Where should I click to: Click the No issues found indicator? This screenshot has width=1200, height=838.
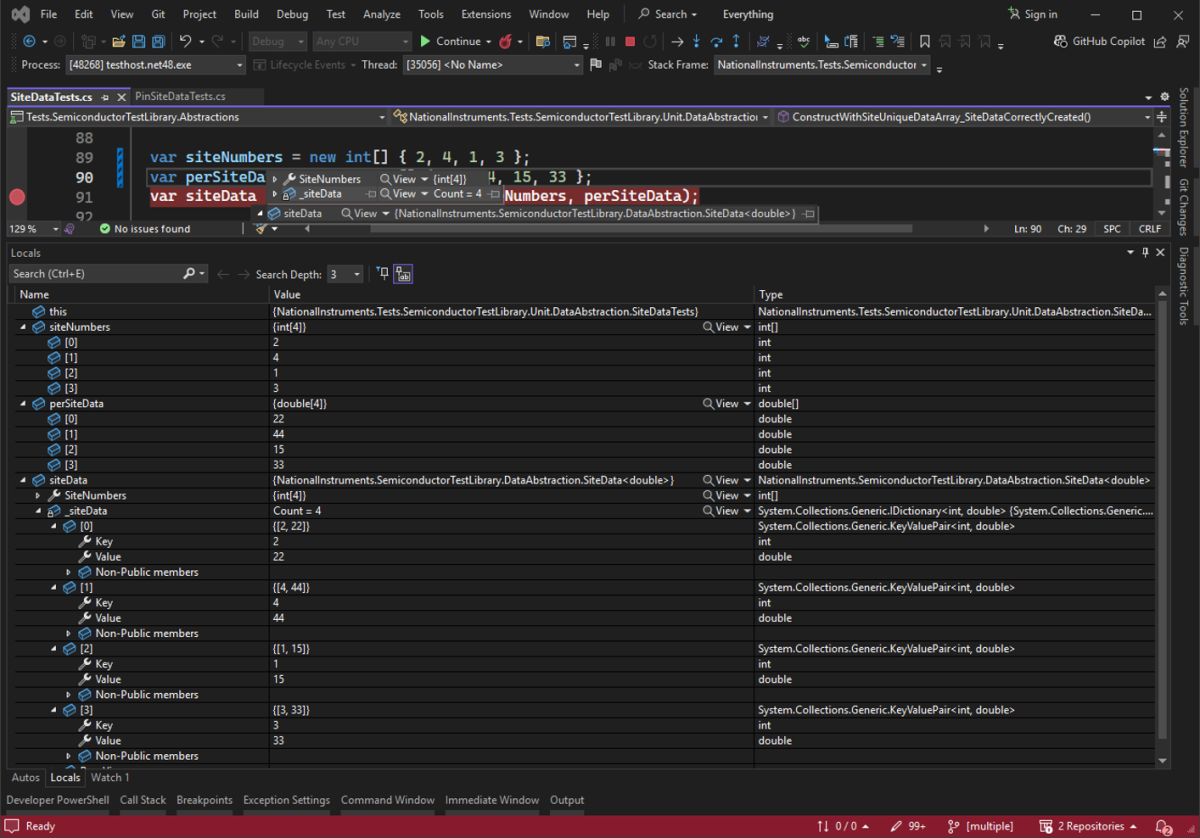pos(145,229)
